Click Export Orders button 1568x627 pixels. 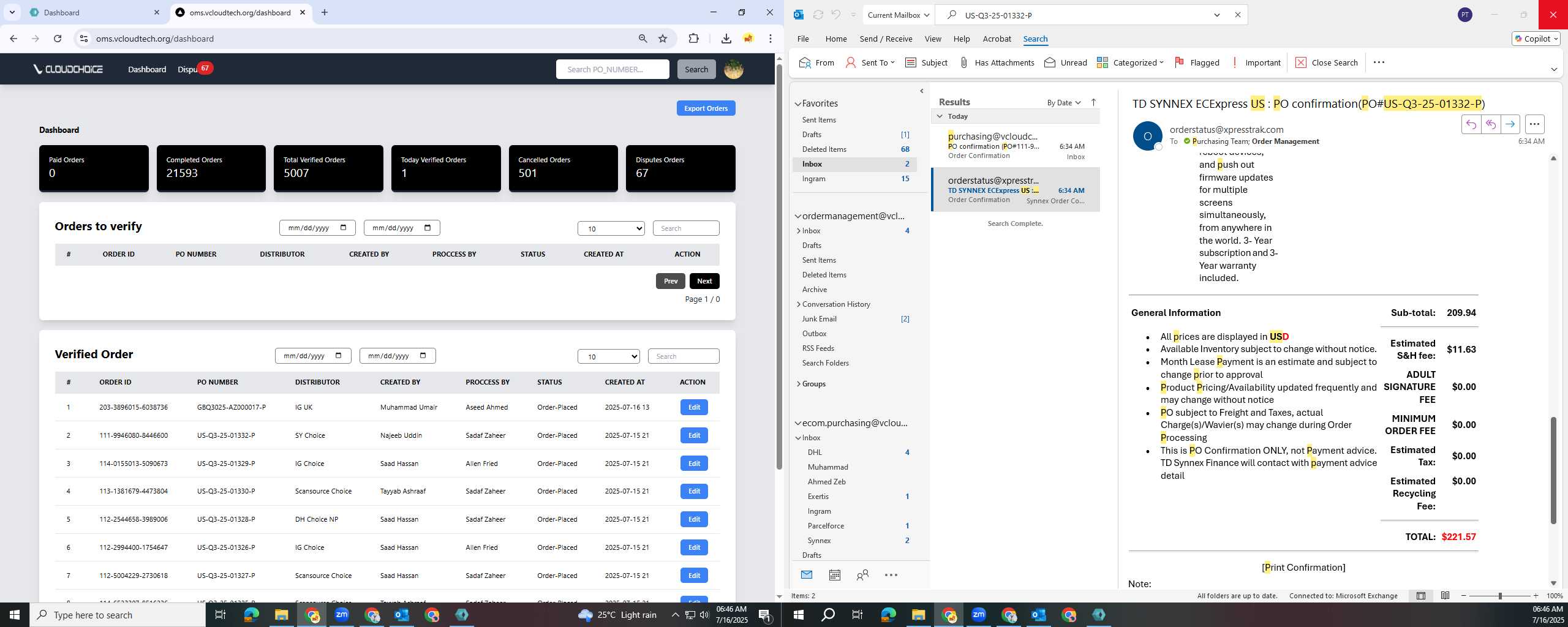pyautogui.click(x=706, y=108)
